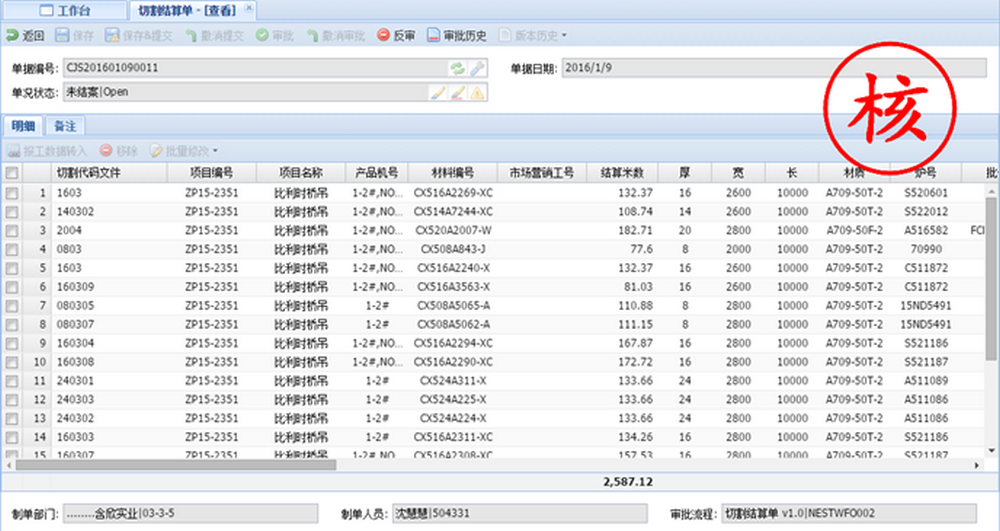Click the 报工数据转入 button
The image size is (1000, 531).
(x=47, y=151)
